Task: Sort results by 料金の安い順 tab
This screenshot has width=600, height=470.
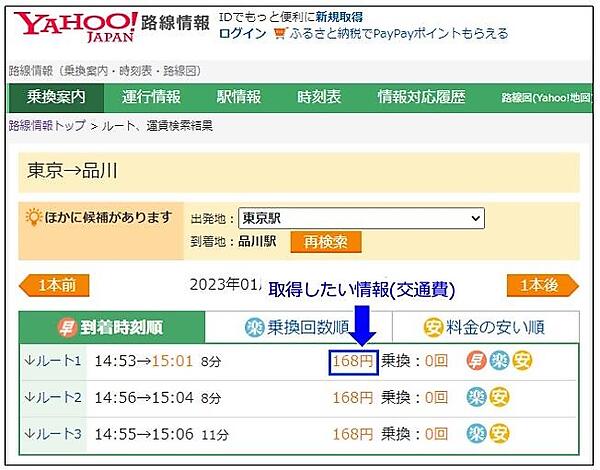Action: click(486, 328)
